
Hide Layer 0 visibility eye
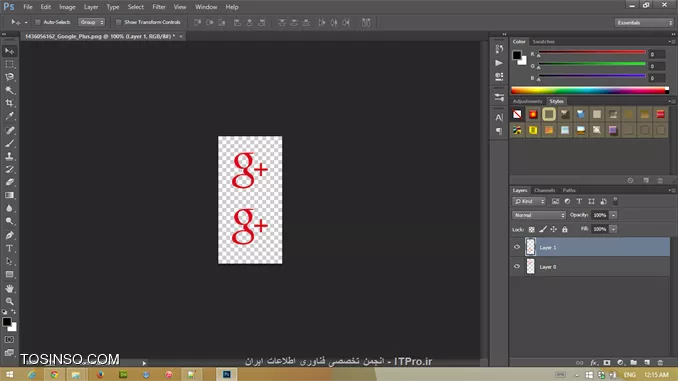tap(517, 266)
